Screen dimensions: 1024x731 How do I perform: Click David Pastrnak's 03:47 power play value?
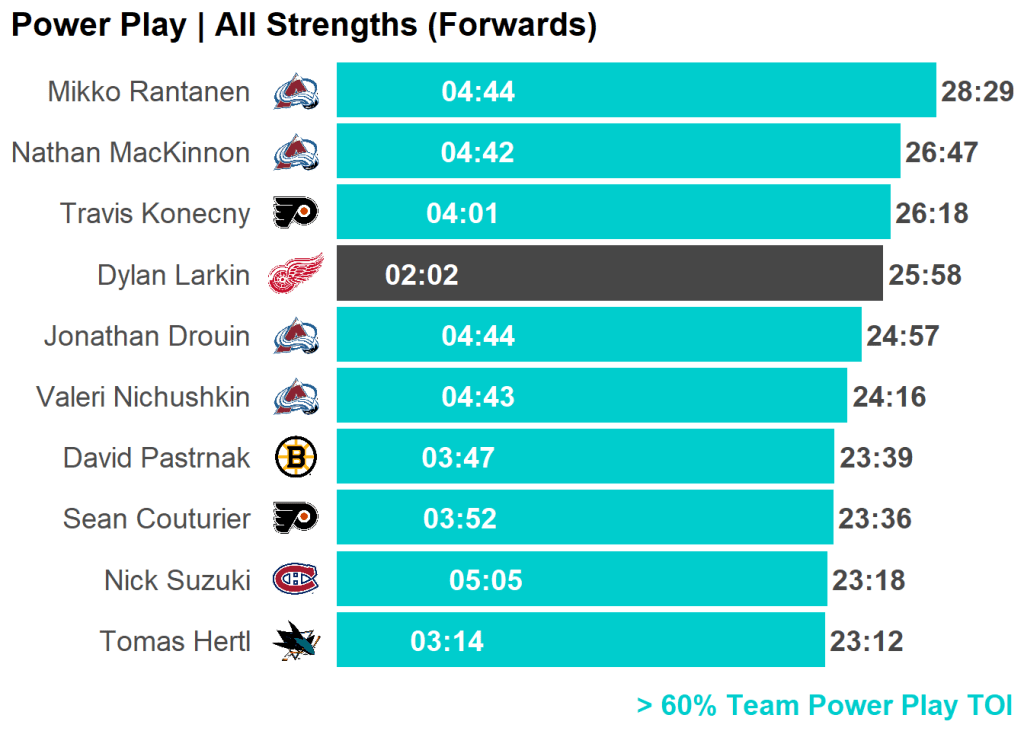tap(458, 458)
